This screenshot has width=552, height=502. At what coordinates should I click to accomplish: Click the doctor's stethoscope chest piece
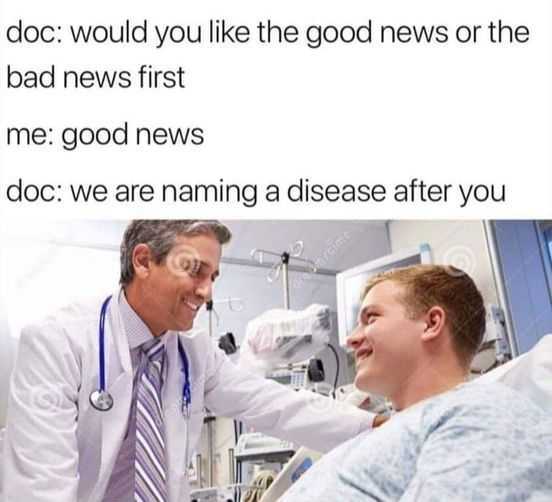101,400
